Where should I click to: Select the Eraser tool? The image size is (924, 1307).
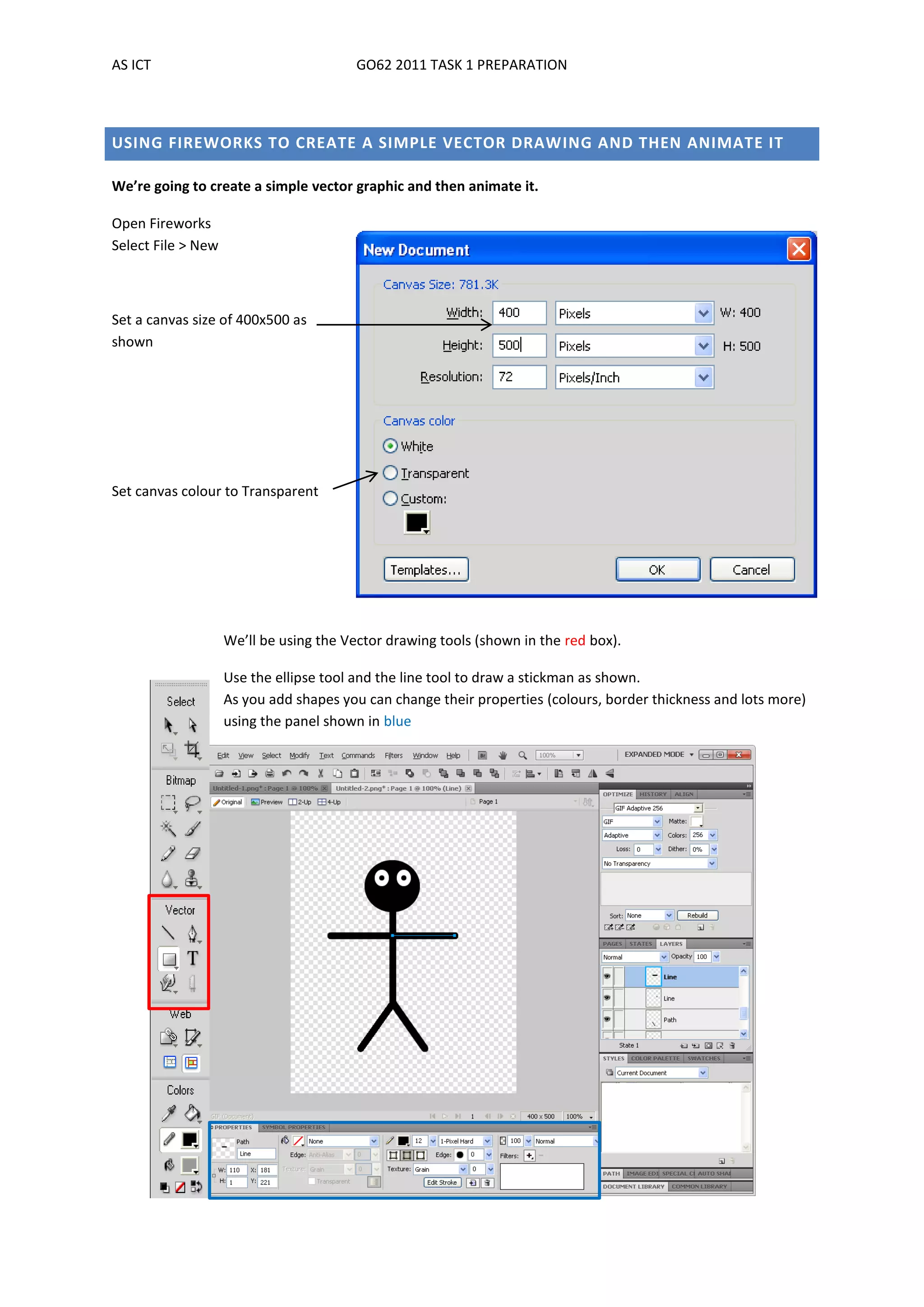pyautogui.click(x=193, y=853)
